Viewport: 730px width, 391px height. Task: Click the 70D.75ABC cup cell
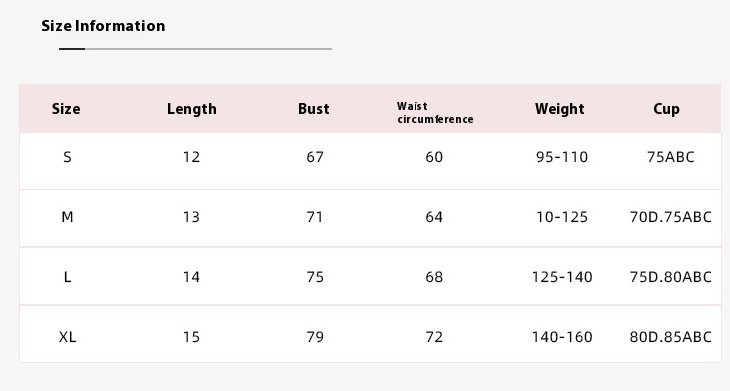pos(670,217)
